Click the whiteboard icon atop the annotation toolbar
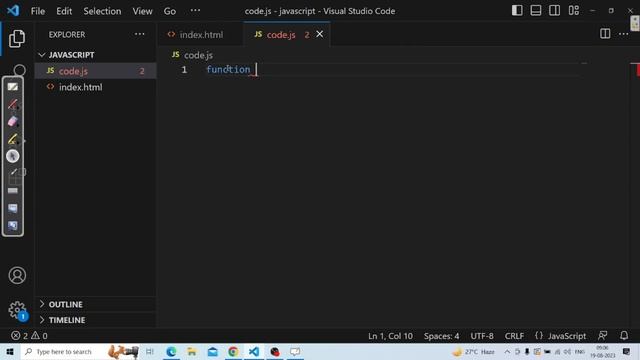Image resolution: width=640 pixels, height=360 pixels. 13,87
